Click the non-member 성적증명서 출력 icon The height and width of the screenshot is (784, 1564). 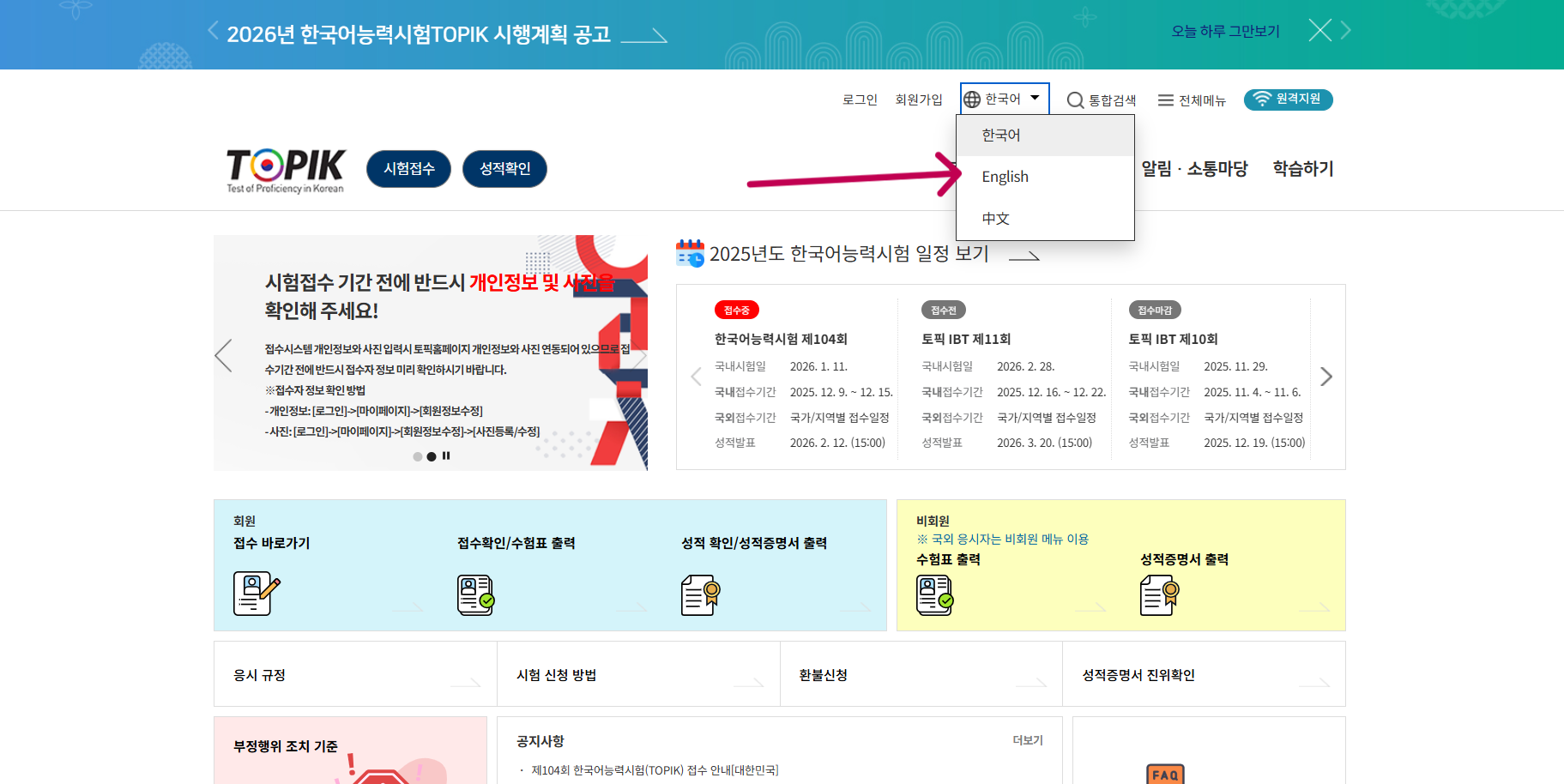click(x=1160, y=594)
